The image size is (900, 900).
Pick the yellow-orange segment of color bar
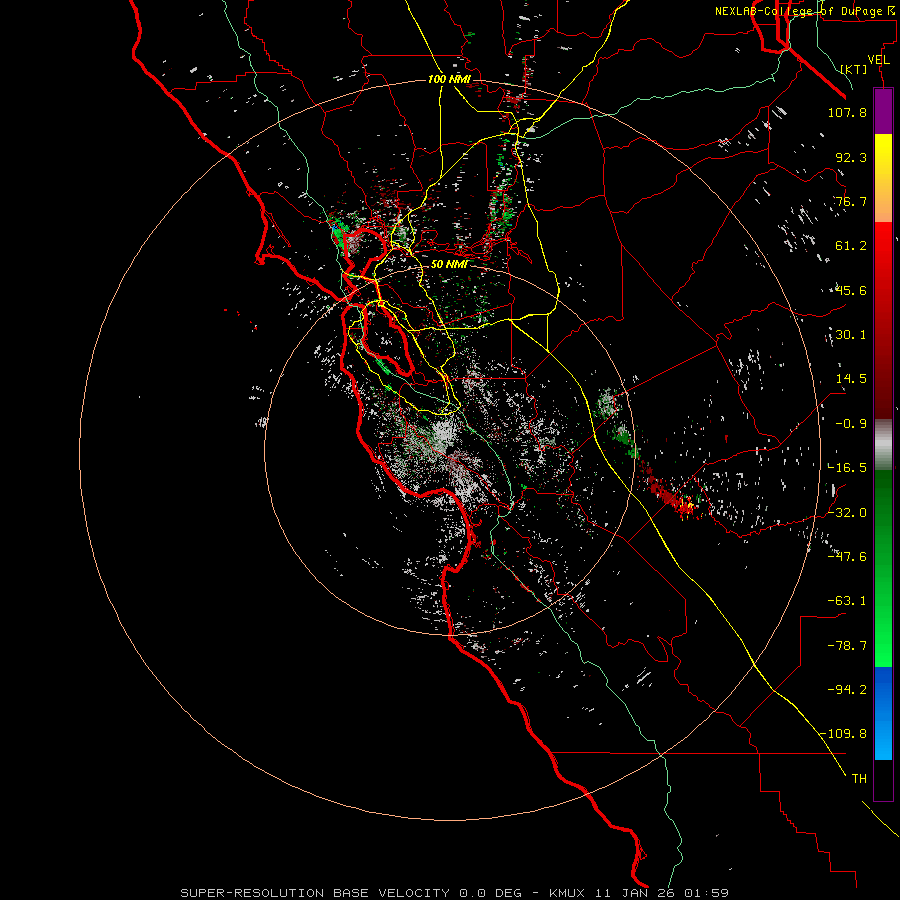pos(883,178)
